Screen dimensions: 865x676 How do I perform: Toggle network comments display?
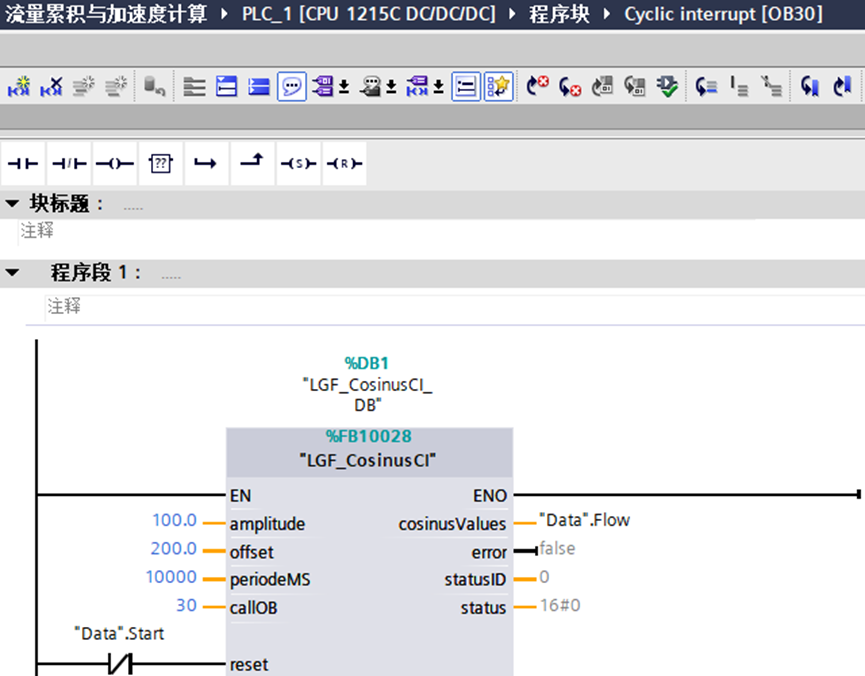[x=466, y=86]
